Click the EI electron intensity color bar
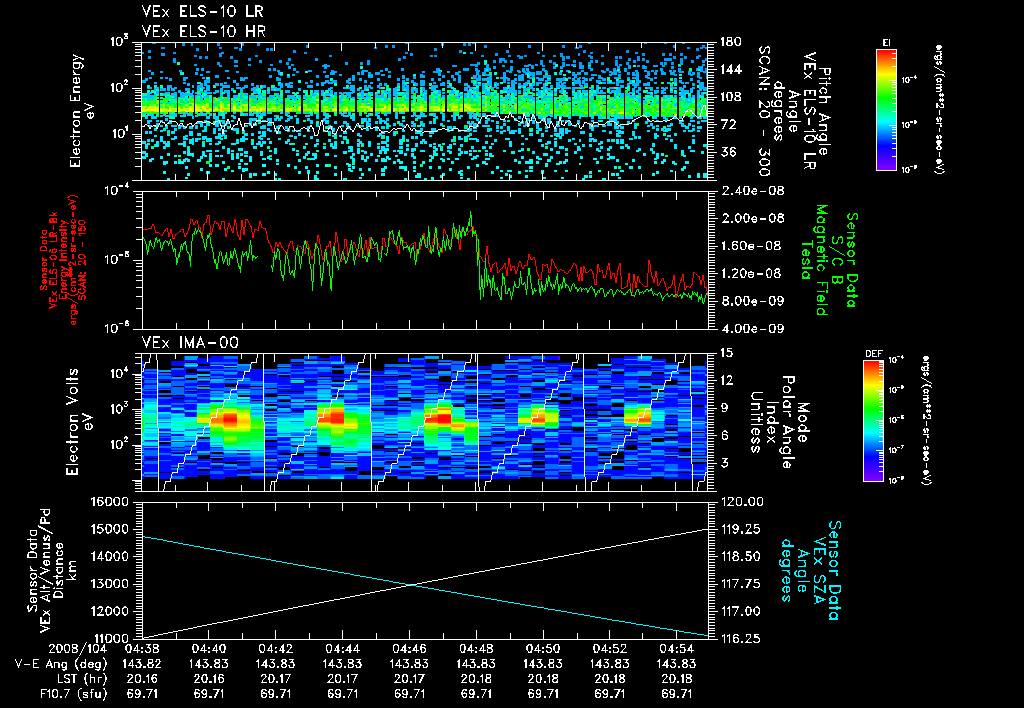 coord(886,110)
